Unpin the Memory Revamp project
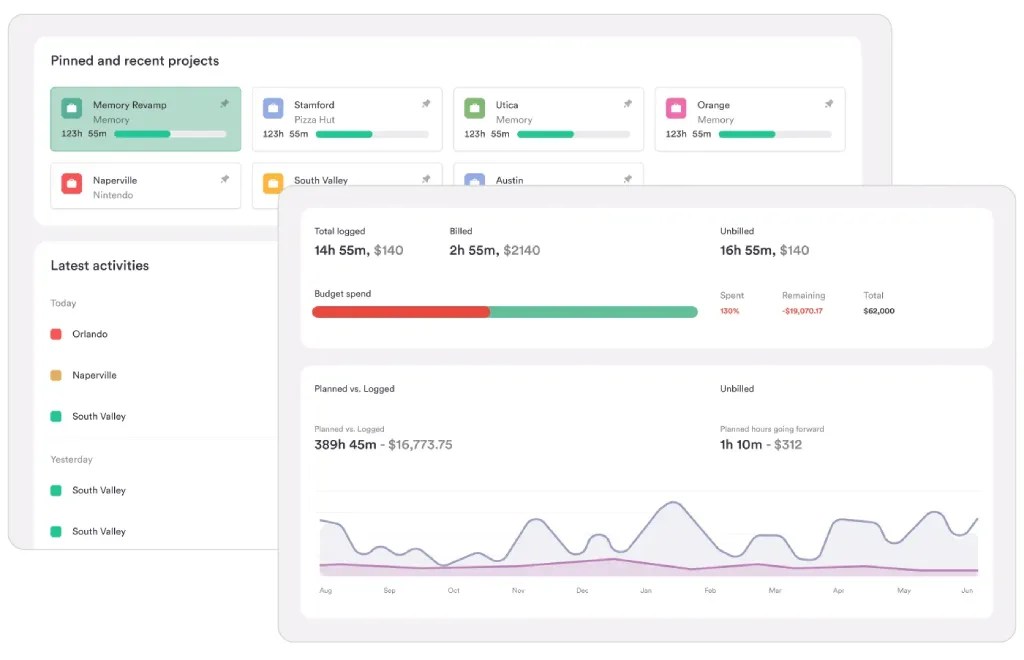Image resolution: width=1024 pixels, height=660 pixels. pyautogui.click(x=225, y=103)
